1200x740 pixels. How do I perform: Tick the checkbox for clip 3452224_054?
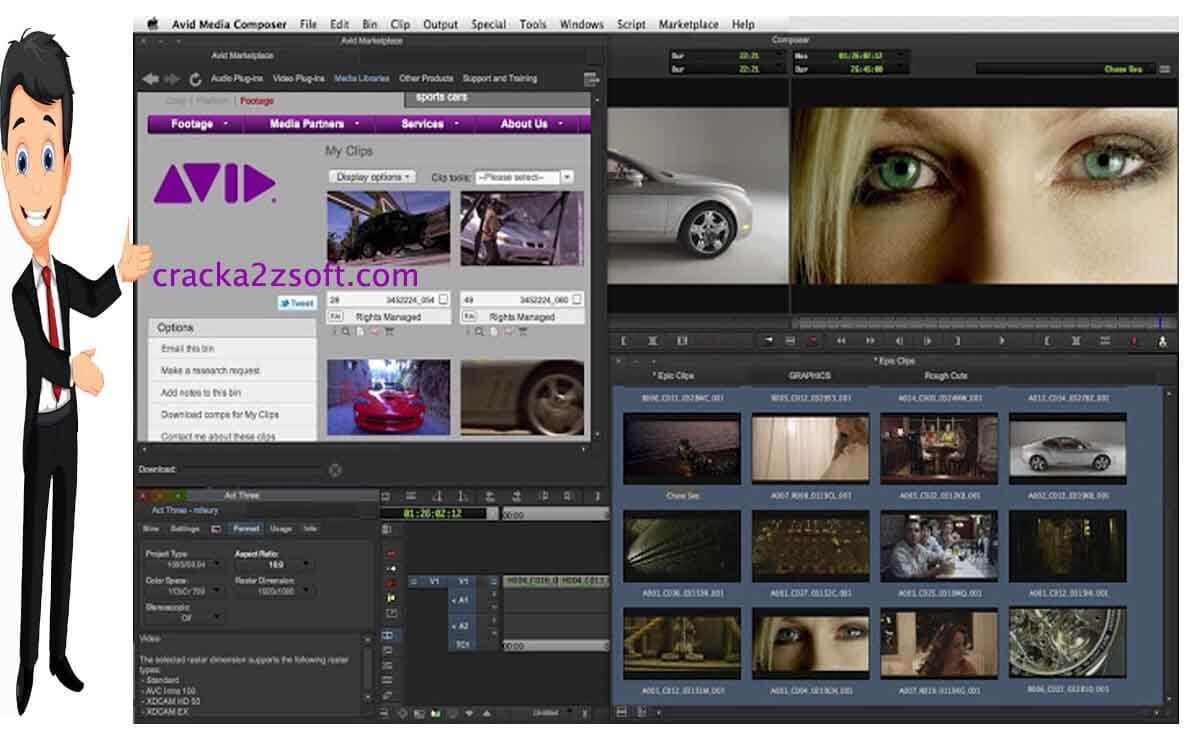(441, 300)
